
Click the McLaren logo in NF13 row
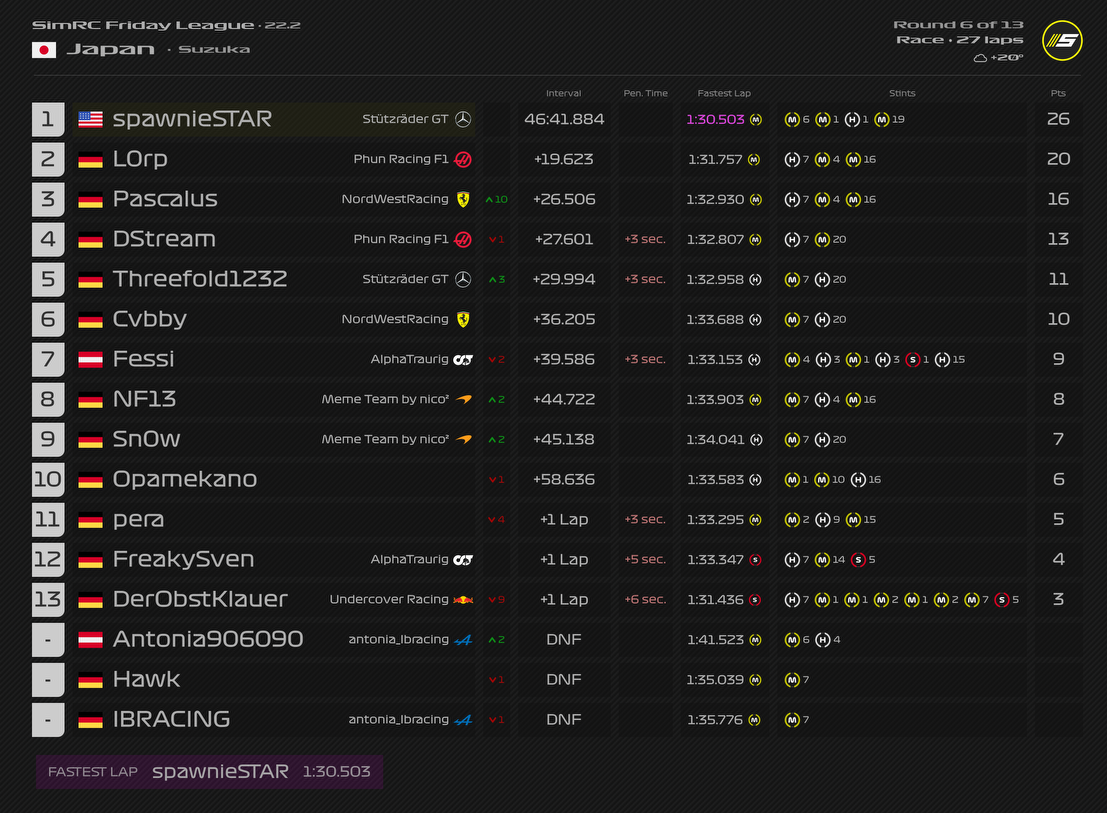click(x=463, y=399)
